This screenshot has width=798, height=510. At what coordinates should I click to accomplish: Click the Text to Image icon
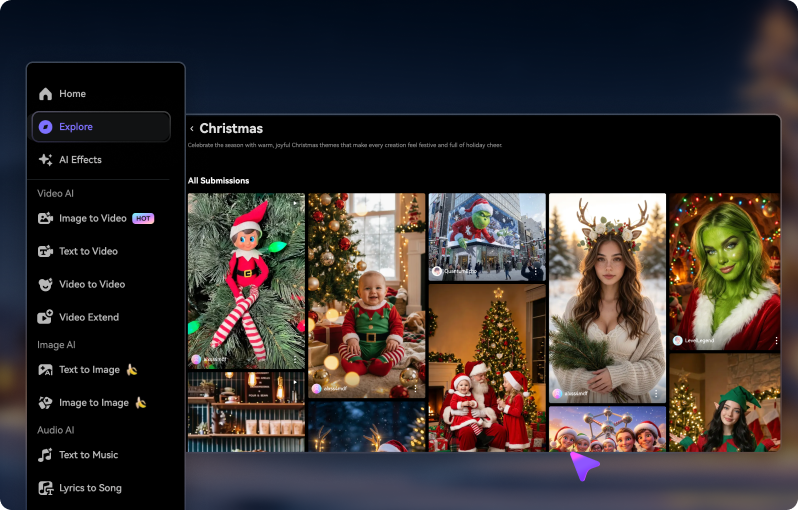[x=45, y=370]
